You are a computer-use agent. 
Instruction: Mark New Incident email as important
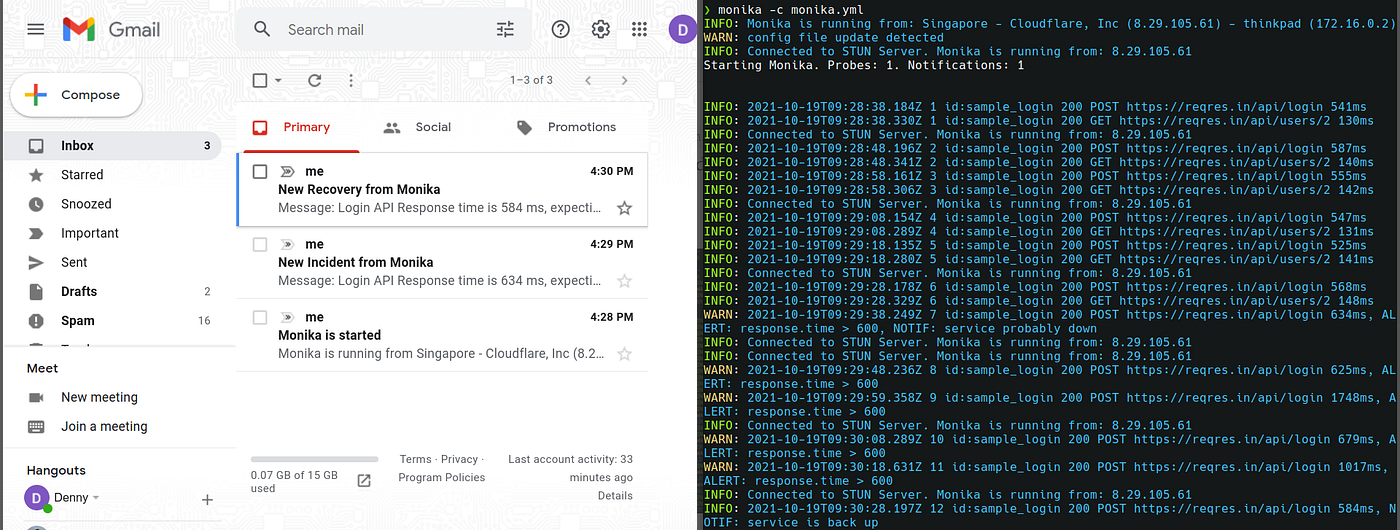pyautogui.click(x=287, y=244)
